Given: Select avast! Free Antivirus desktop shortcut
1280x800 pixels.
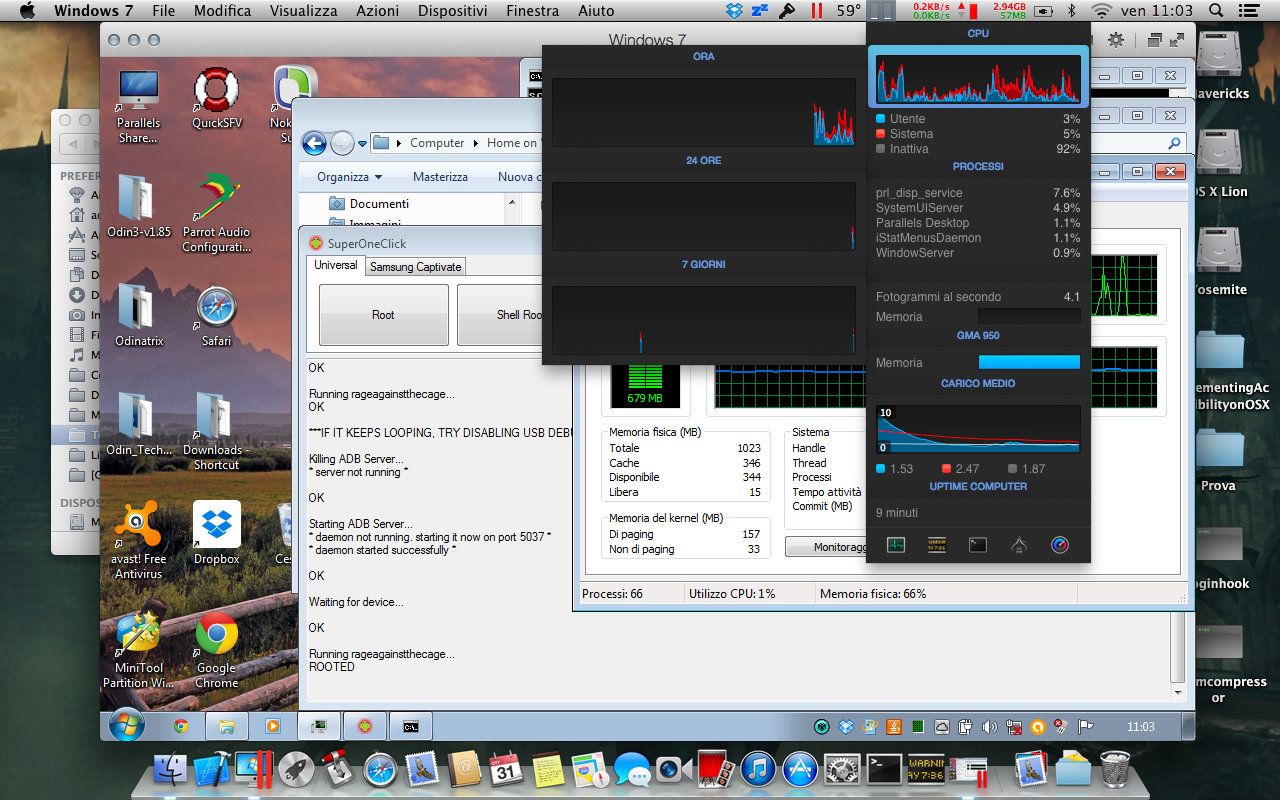Looking at the screenshot, I should (x=139, y=541).
